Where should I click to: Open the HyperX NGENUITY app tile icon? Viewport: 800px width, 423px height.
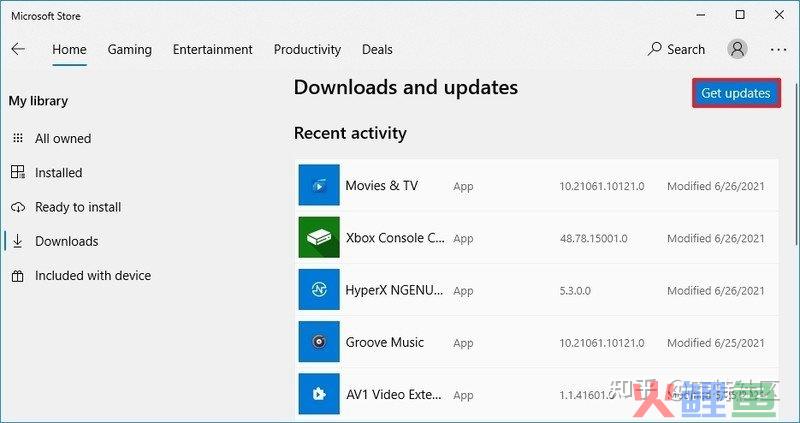(319, 289)
